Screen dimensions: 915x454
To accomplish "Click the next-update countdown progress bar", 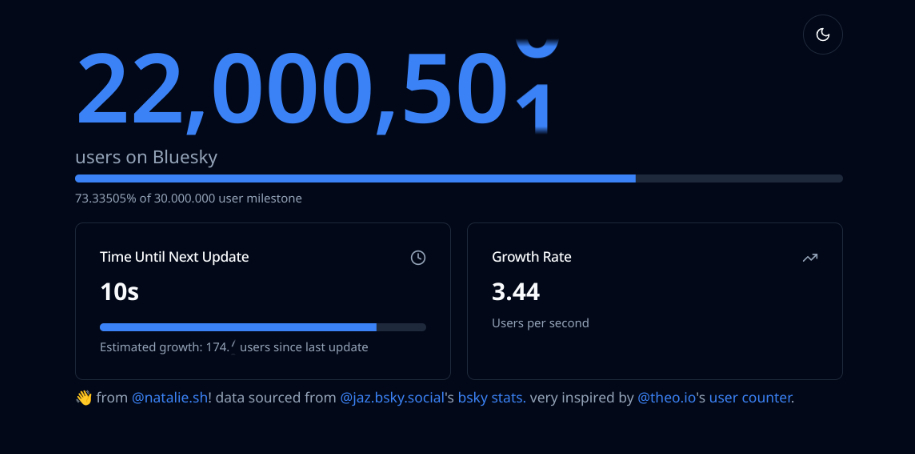I will (263, 326).
